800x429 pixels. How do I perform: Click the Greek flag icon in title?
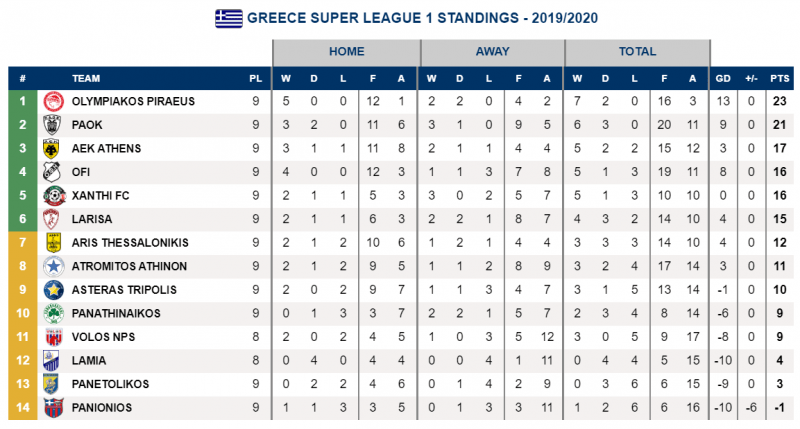click(229, 18)
